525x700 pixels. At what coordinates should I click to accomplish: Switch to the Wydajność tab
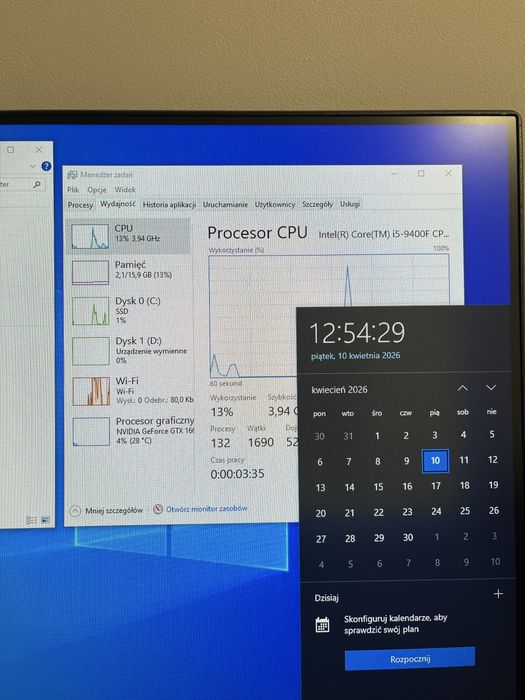117,204
